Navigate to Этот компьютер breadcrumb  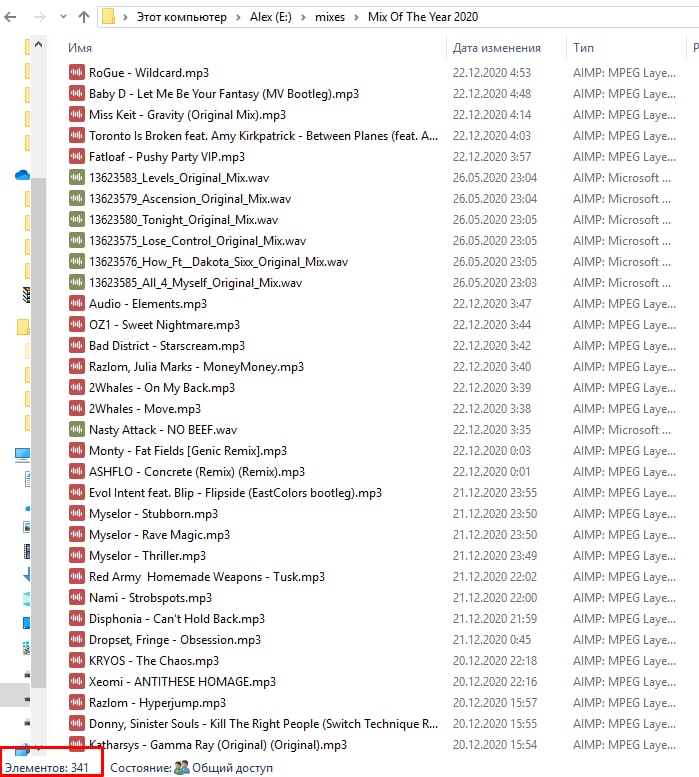click(x=181, y=17)
